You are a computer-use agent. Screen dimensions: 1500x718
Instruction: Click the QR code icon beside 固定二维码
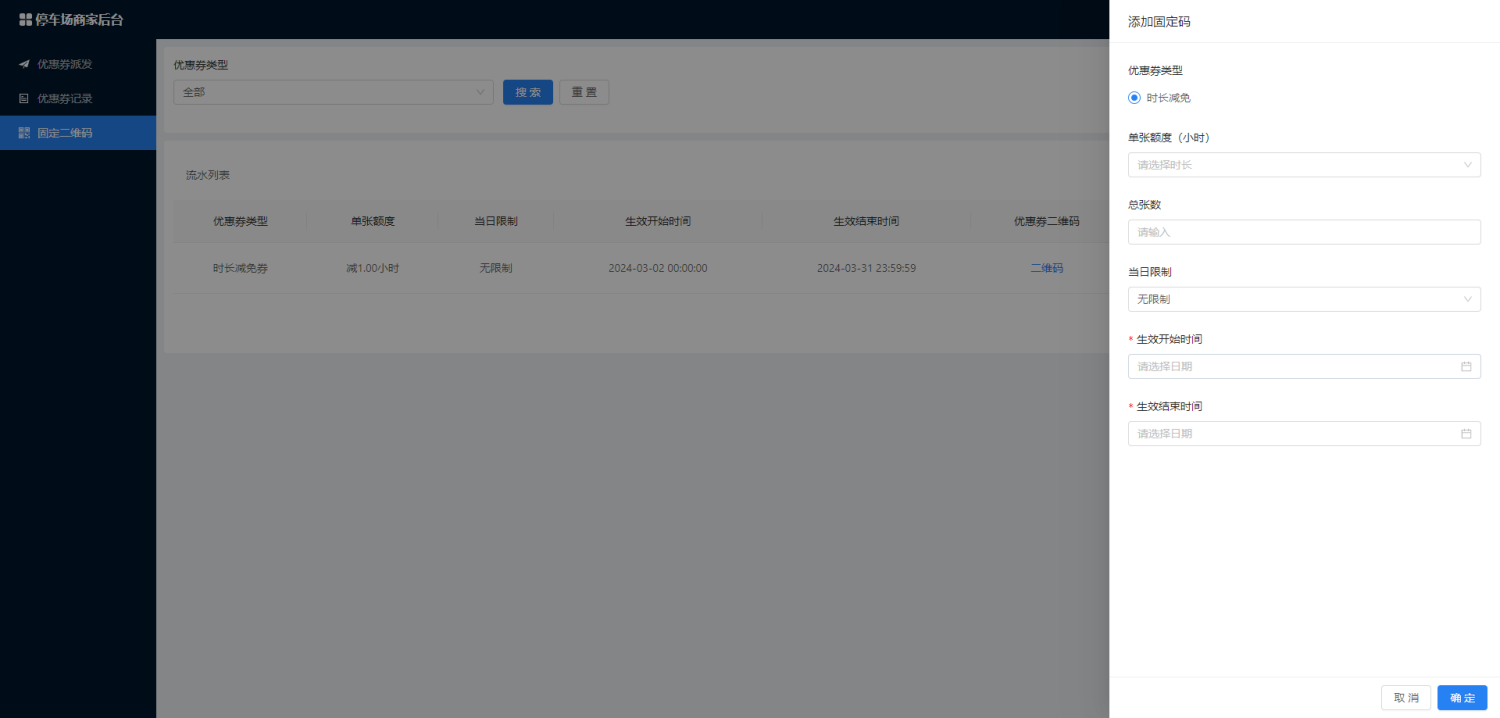pyautogui.click(x=24, y=132)
